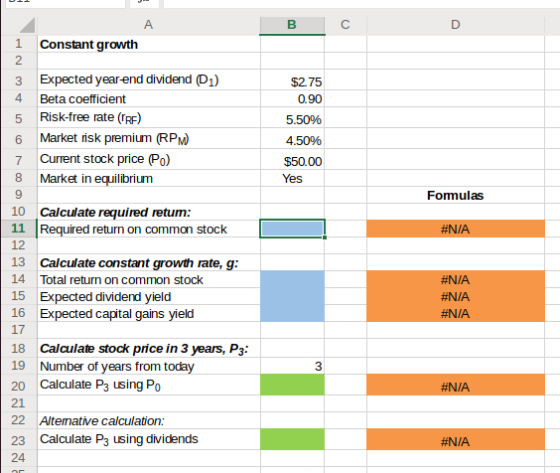Viewport: 560px width, 473px height.
Task: Select row 23 header
Action: pos(19,439)
